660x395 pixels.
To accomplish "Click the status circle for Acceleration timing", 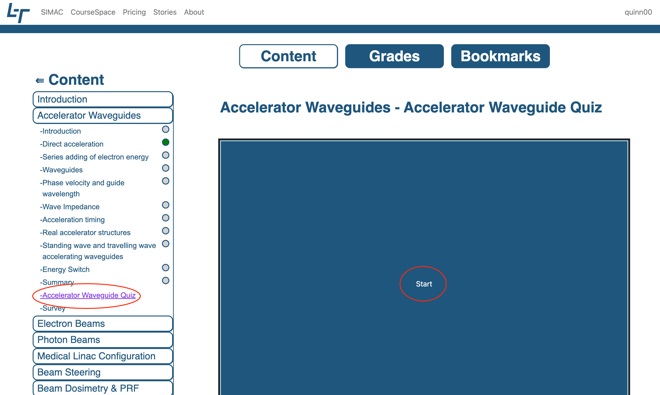I will (x=165, y=218).
